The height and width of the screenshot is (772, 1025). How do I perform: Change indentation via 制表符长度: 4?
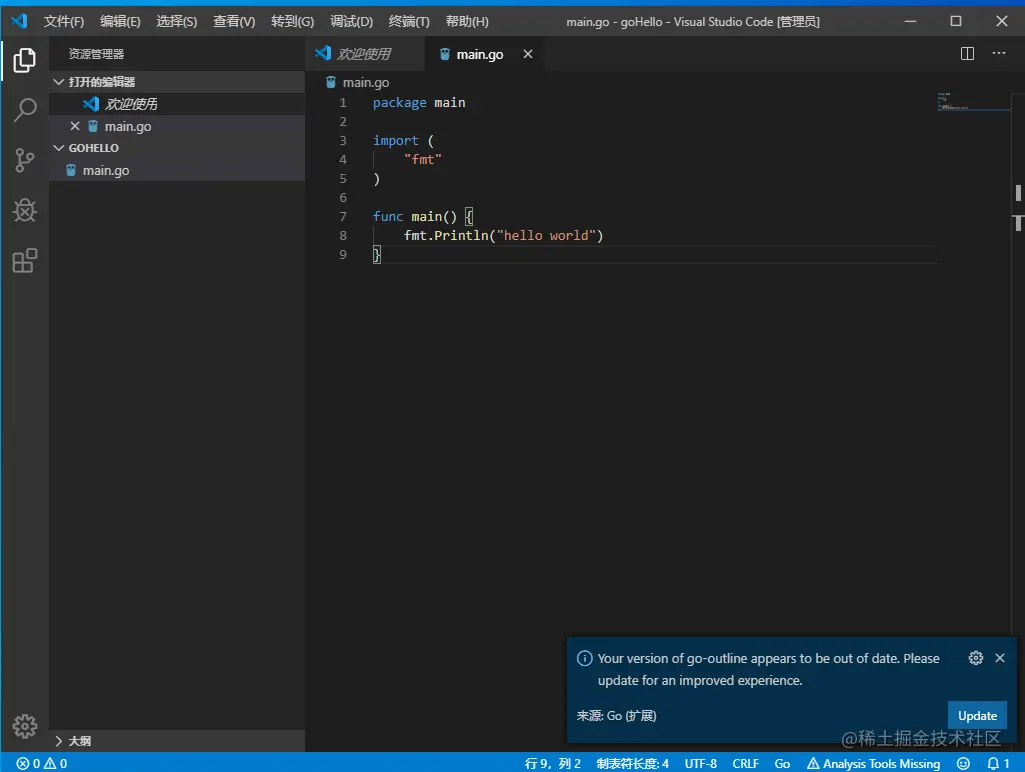[632, 763]
